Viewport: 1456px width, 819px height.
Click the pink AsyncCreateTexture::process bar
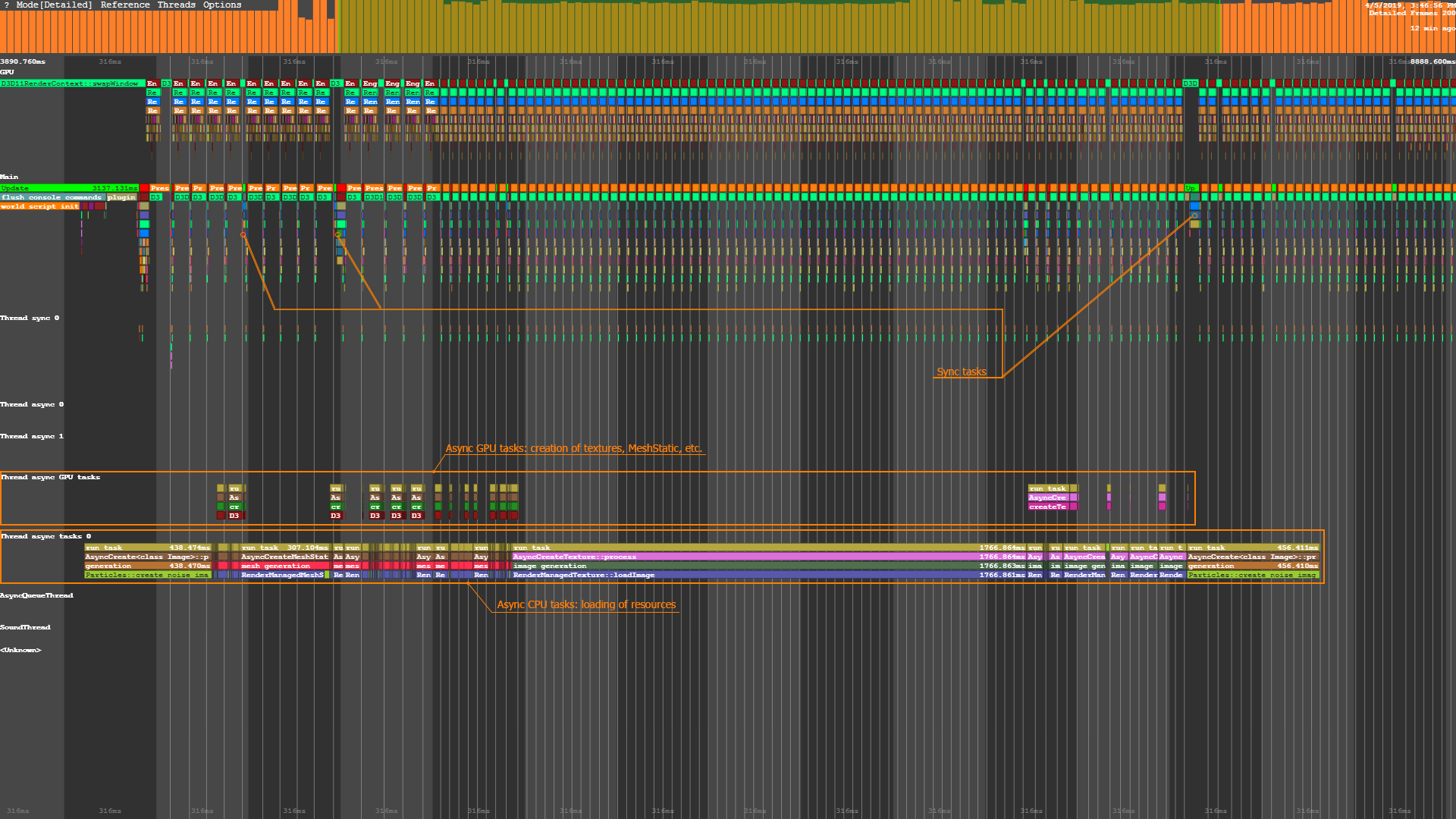coord(766,557)
